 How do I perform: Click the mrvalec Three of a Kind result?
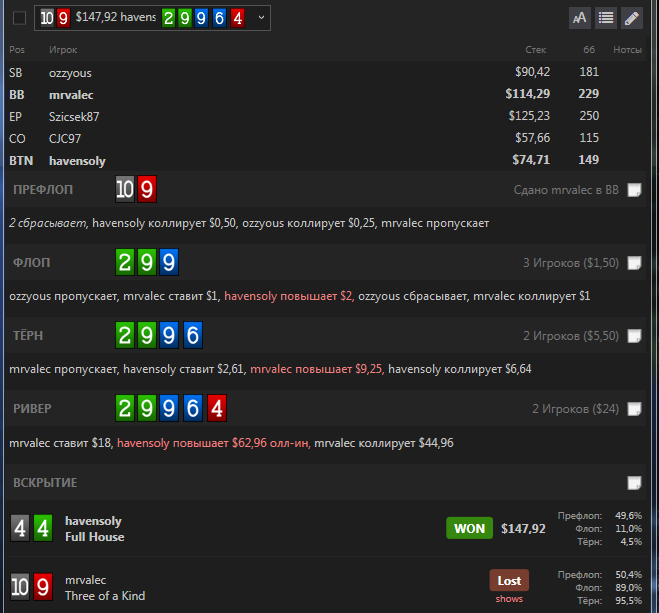(105, 588)
